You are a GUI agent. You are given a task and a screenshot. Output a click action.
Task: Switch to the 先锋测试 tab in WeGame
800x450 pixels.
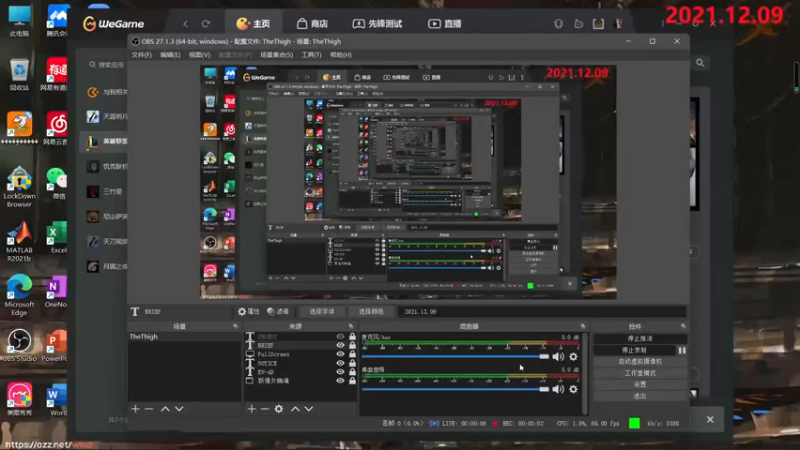click(x=378, y=23)
